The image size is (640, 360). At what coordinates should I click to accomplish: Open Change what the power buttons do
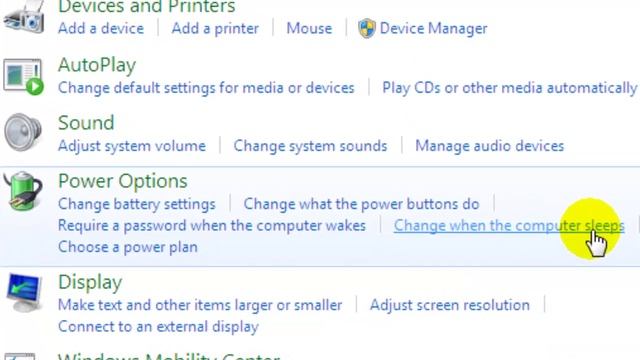click(x=361, y=204)
